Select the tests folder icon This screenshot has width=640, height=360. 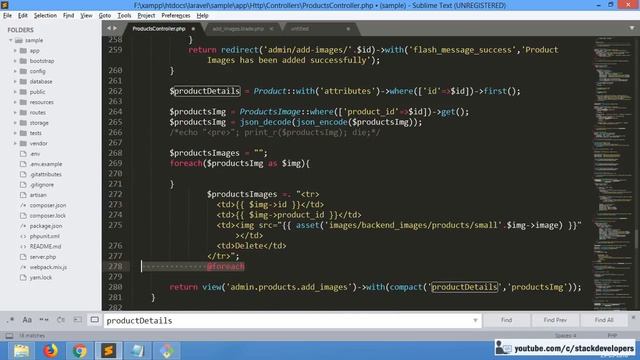click(x=23, y=133)
